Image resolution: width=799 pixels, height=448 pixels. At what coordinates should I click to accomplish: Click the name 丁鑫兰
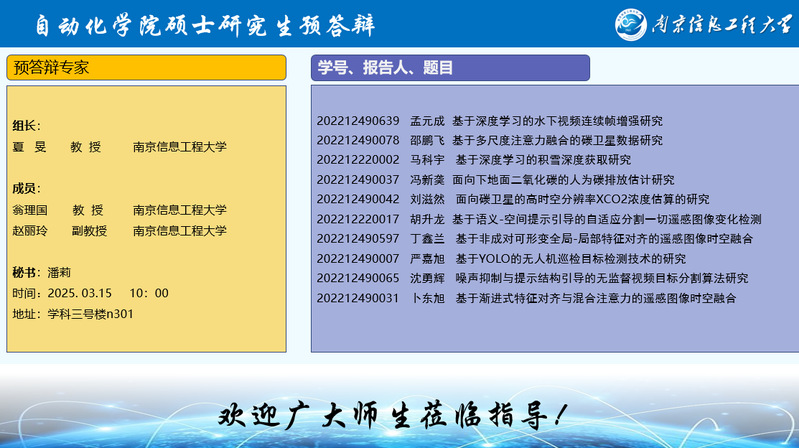point(427,239)
